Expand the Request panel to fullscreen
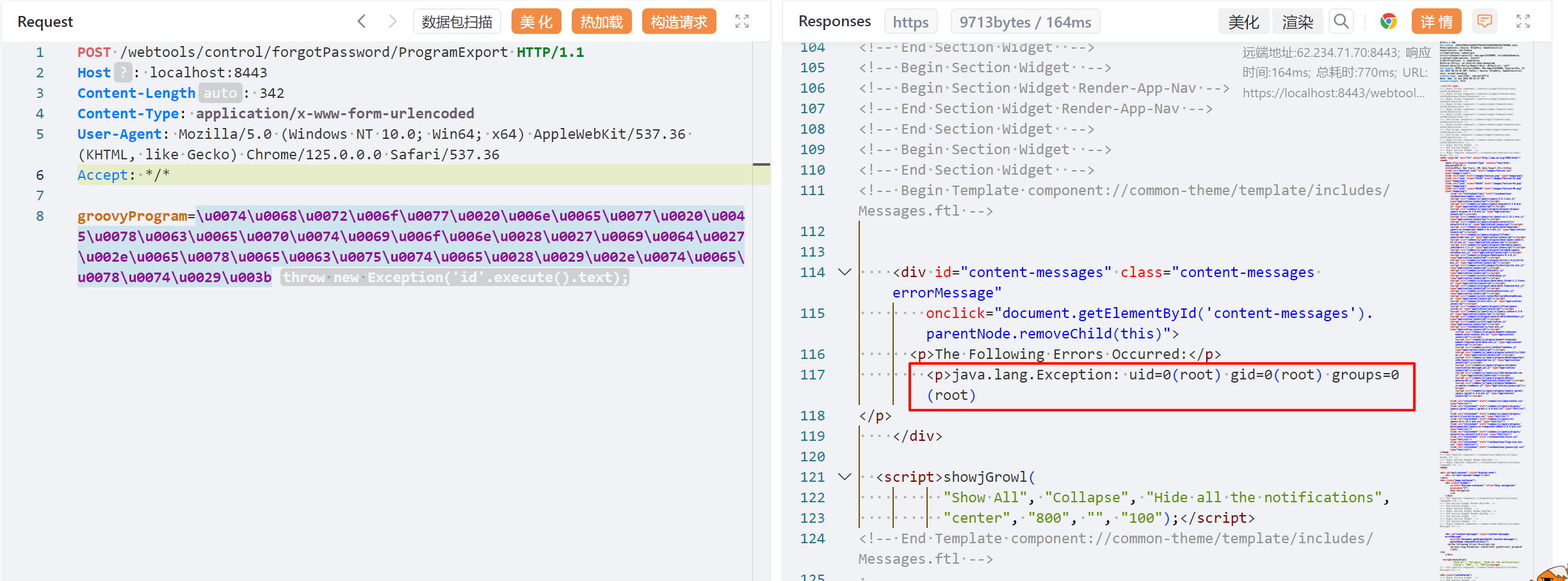Screen dimensions: 1568x581 [x=741, y=22]
